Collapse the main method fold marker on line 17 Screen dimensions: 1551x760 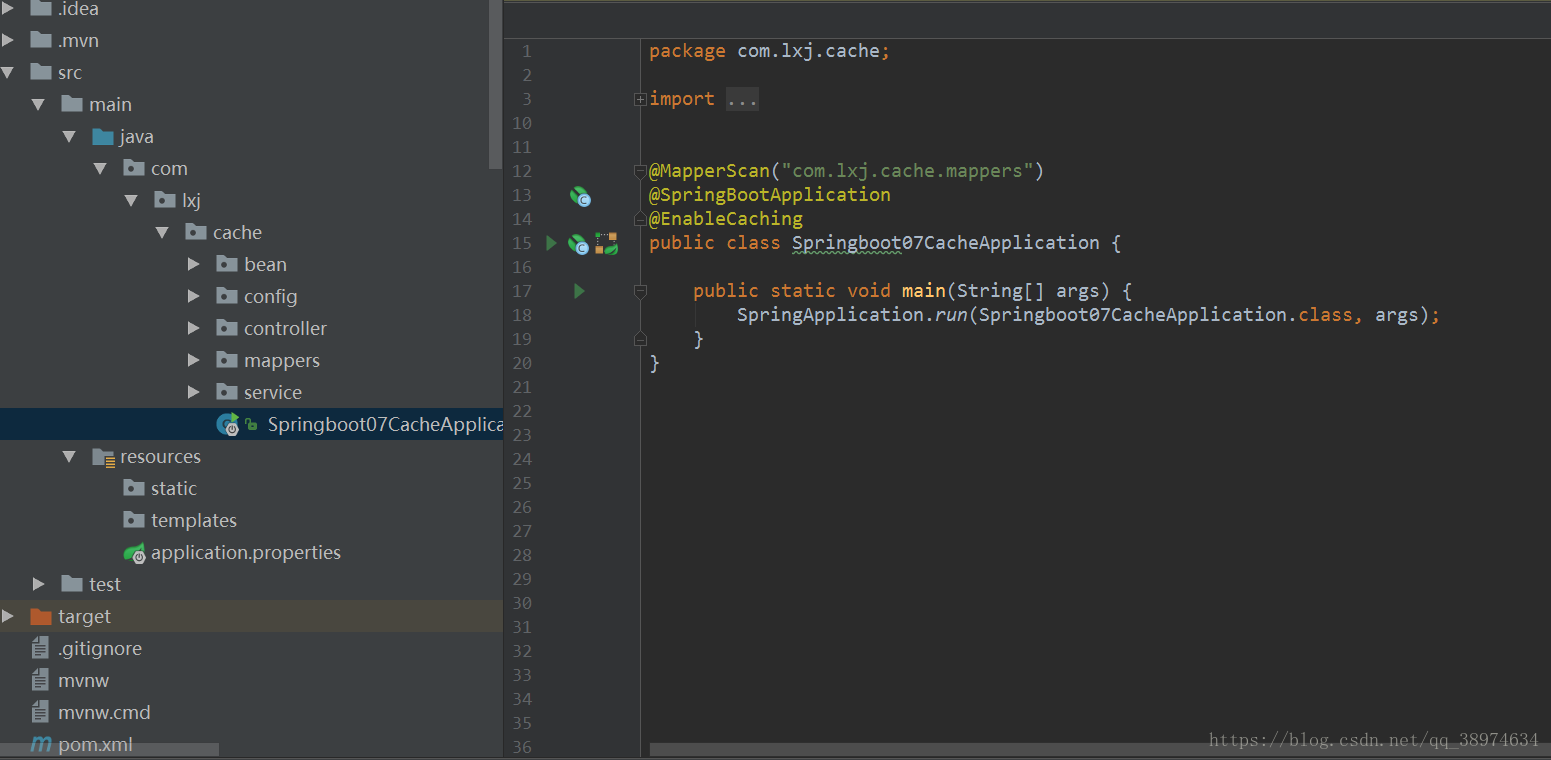point(640,291)
